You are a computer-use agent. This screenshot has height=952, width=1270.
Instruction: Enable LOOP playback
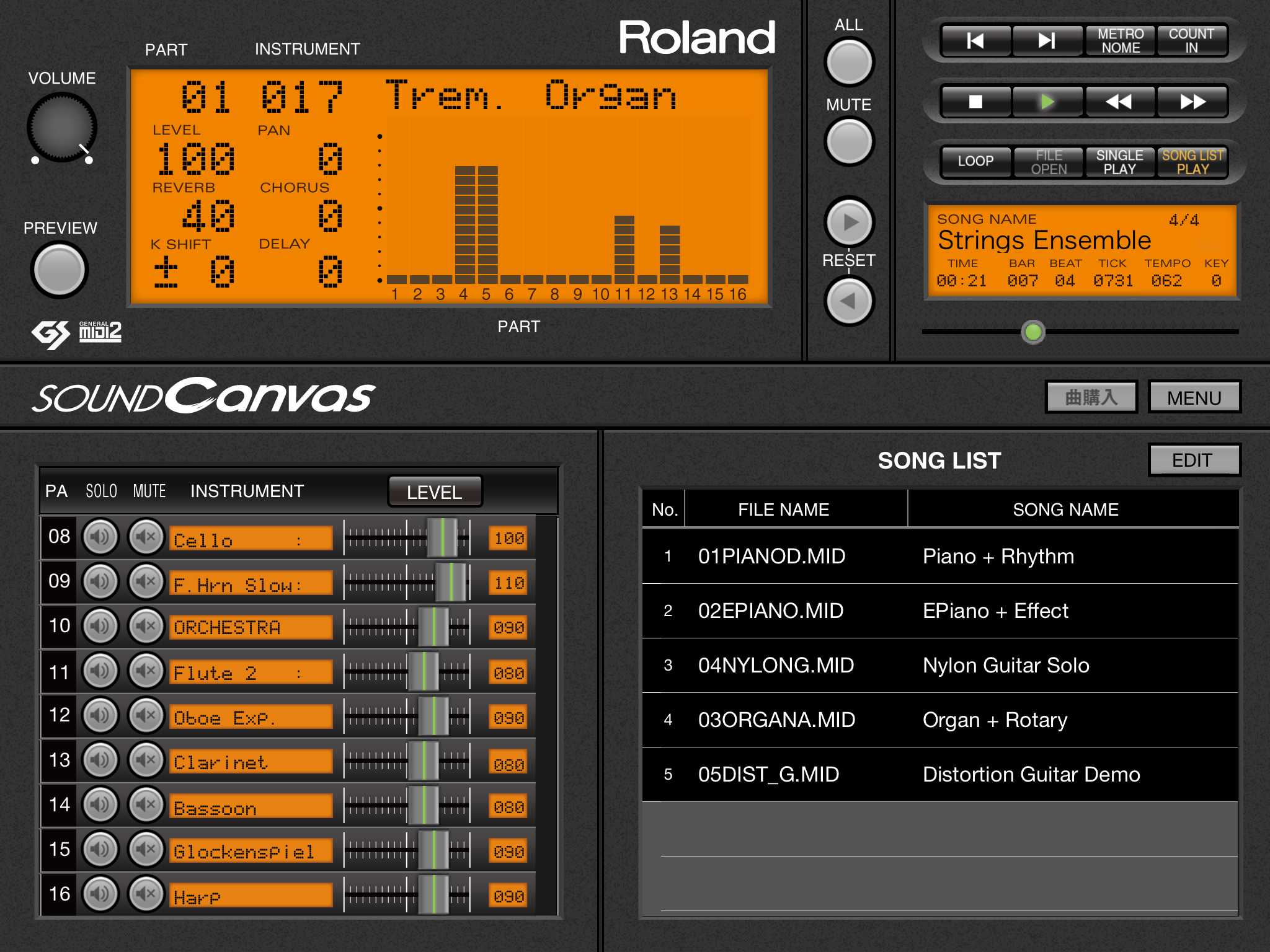[x=976, y=162]
